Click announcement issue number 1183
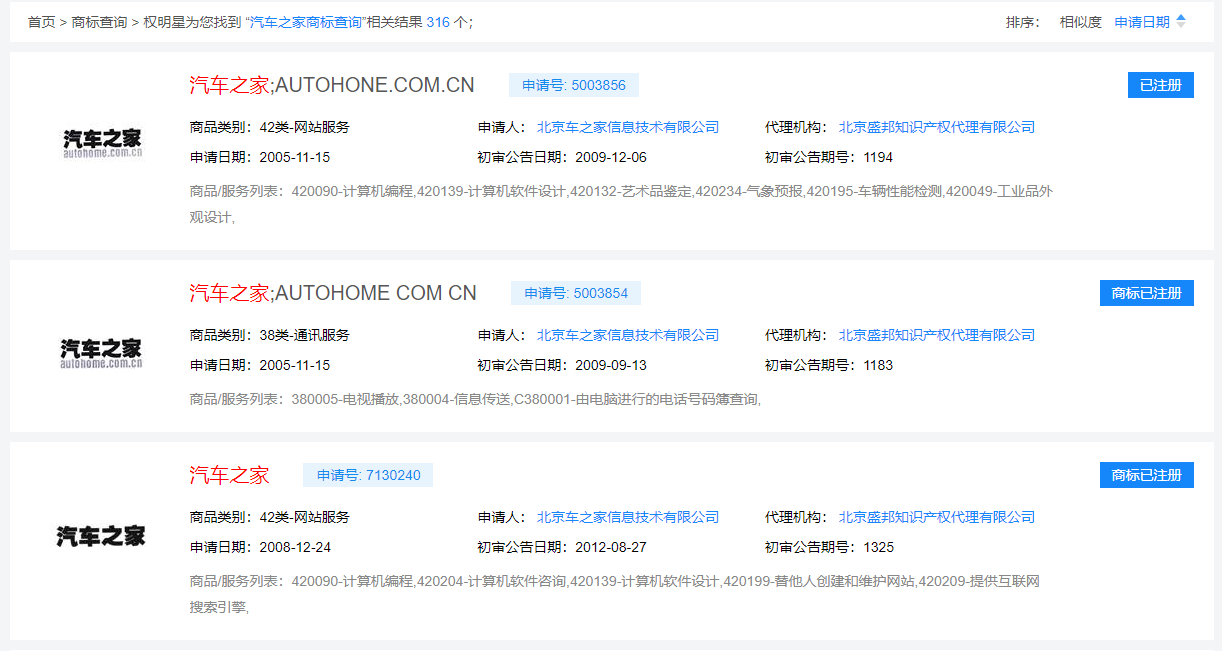This screenshot has height=651, width=1222. pos(878,365)
